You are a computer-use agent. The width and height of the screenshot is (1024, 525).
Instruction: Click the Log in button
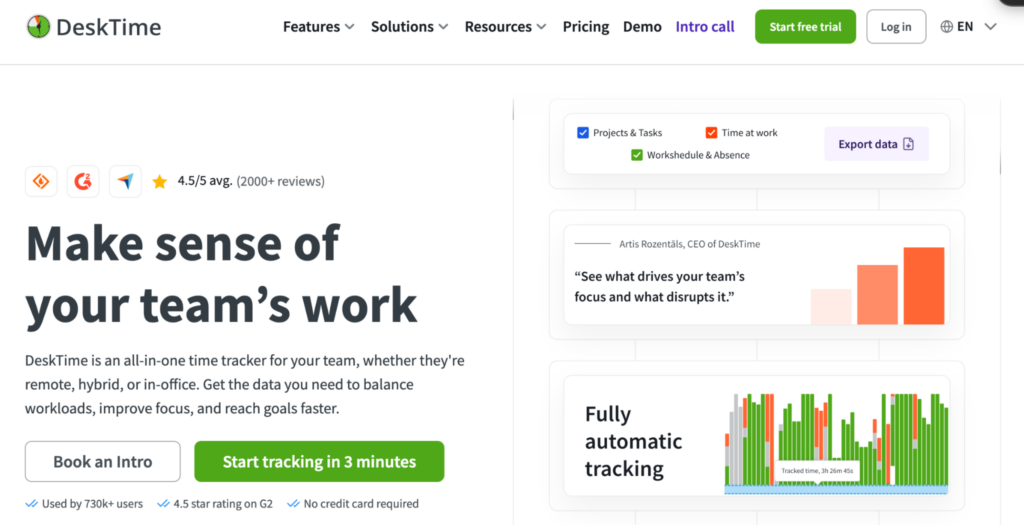896,27
